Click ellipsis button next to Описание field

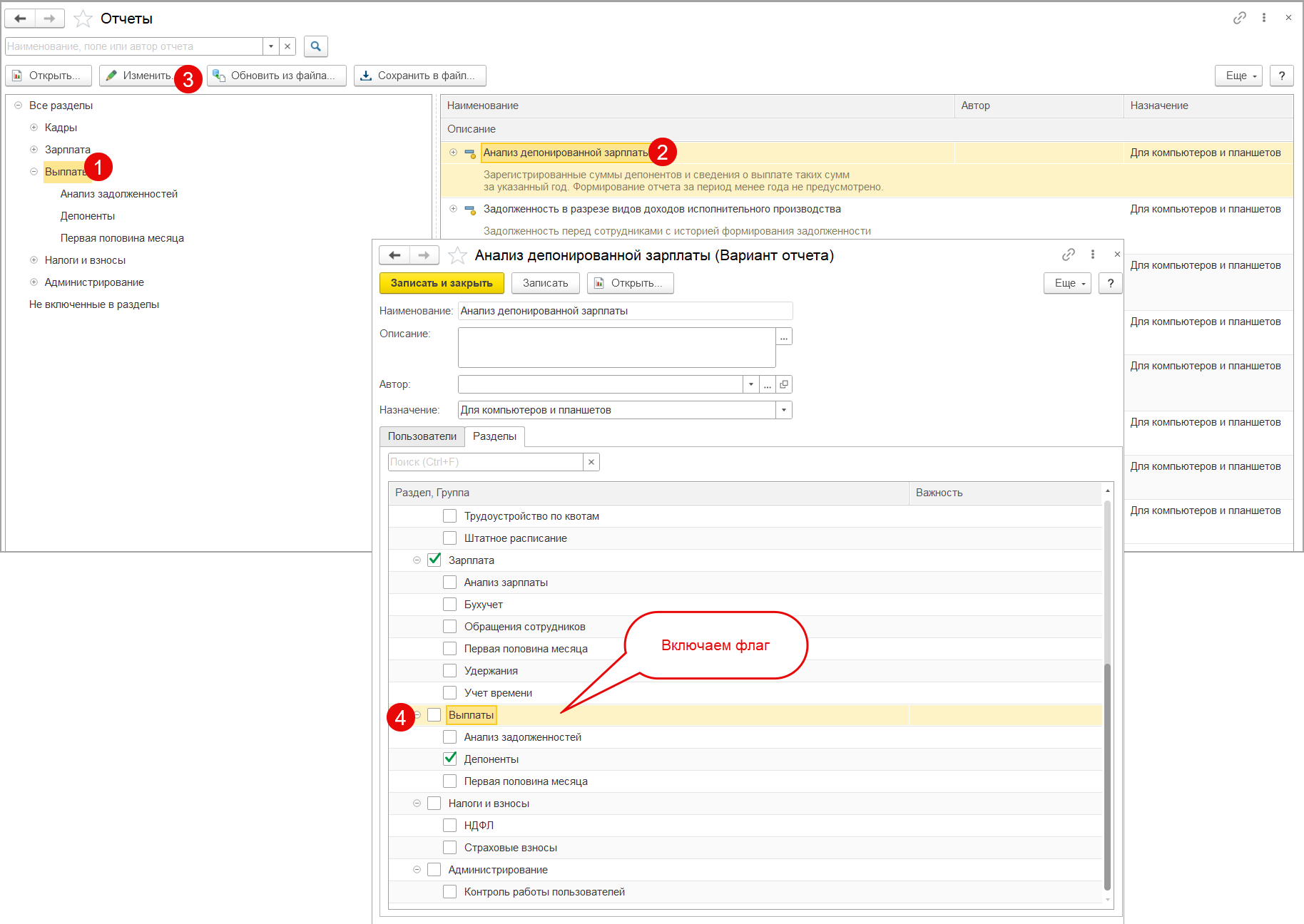[784, 337]
